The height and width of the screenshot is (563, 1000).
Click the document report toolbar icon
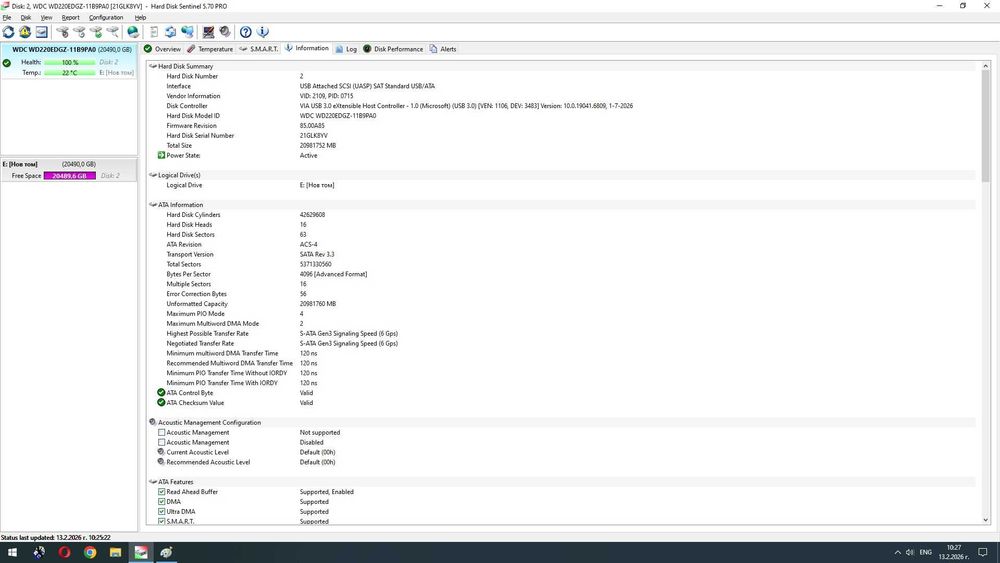point(154,32)
